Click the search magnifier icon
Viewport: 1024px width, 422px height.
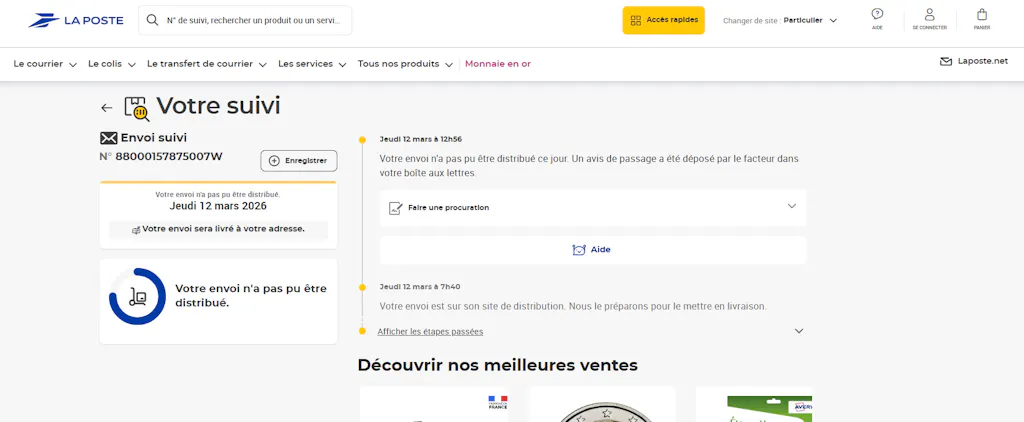click(153, 20)
